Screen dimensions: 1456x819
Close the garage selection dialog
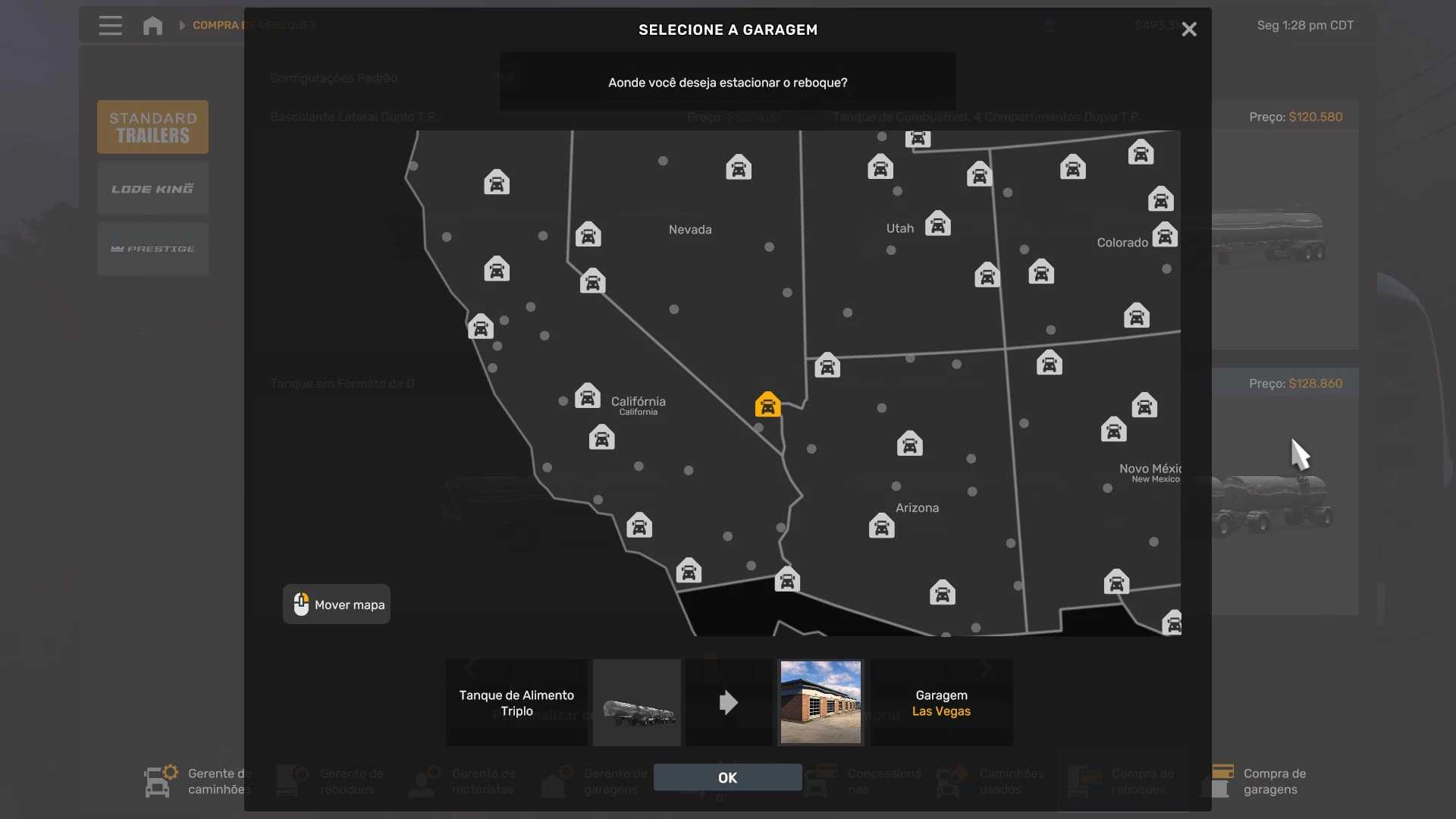click(1188, 30)
